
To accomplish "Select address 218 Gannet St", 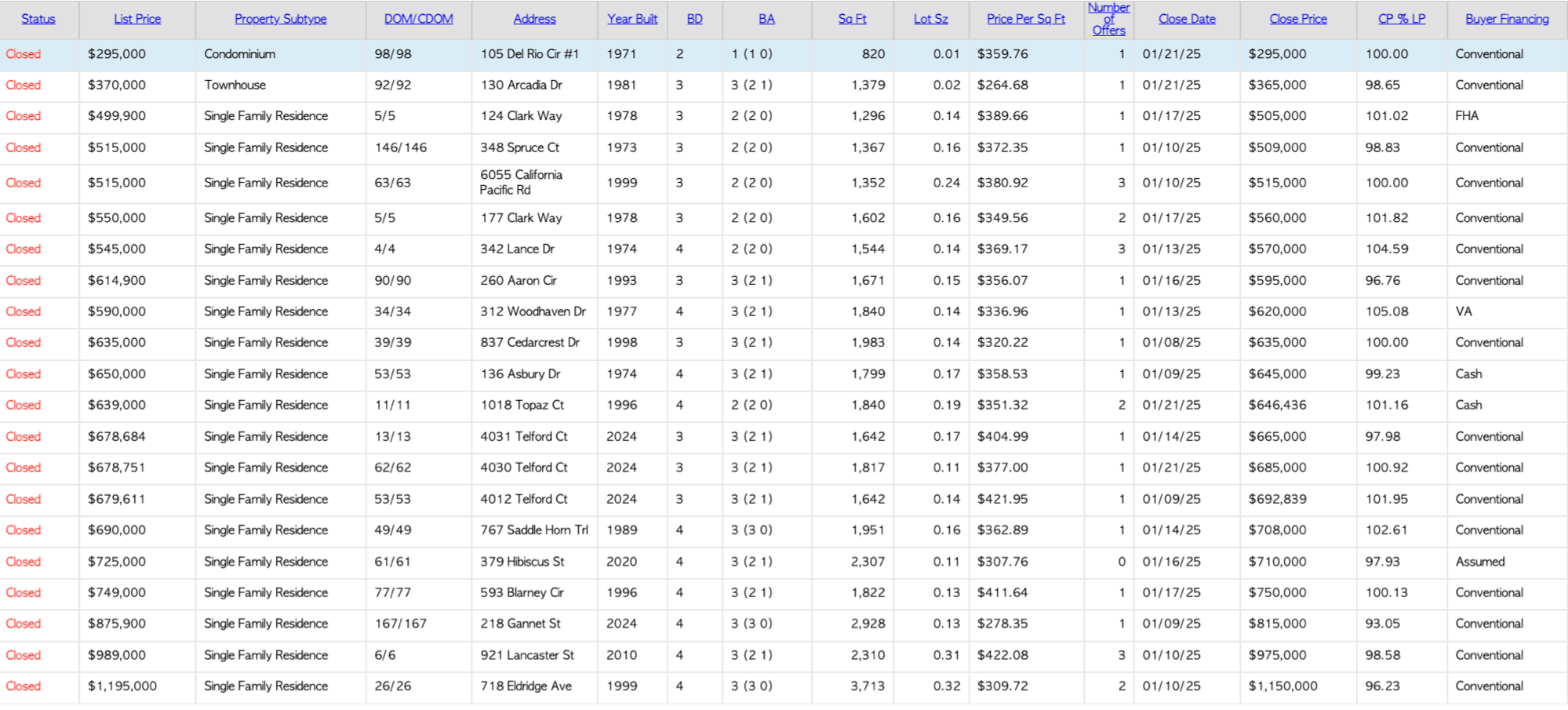I will 521,624.
